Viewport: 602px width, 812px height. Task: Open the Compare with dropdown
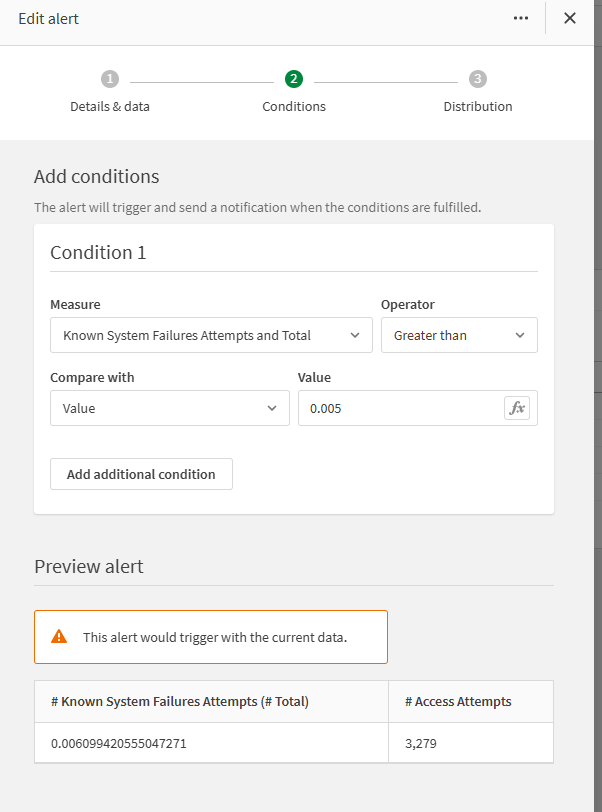170,408
